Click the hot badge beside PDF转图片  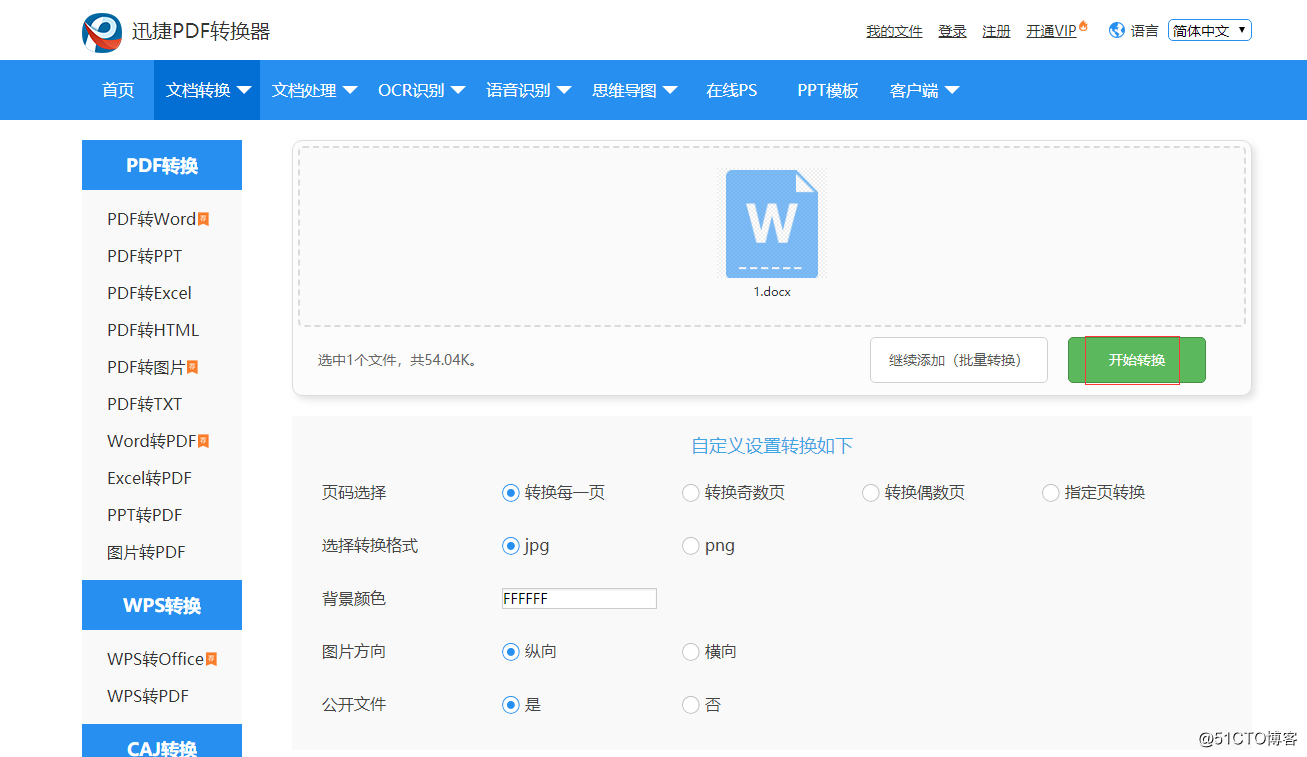click(x=192, y=367)
